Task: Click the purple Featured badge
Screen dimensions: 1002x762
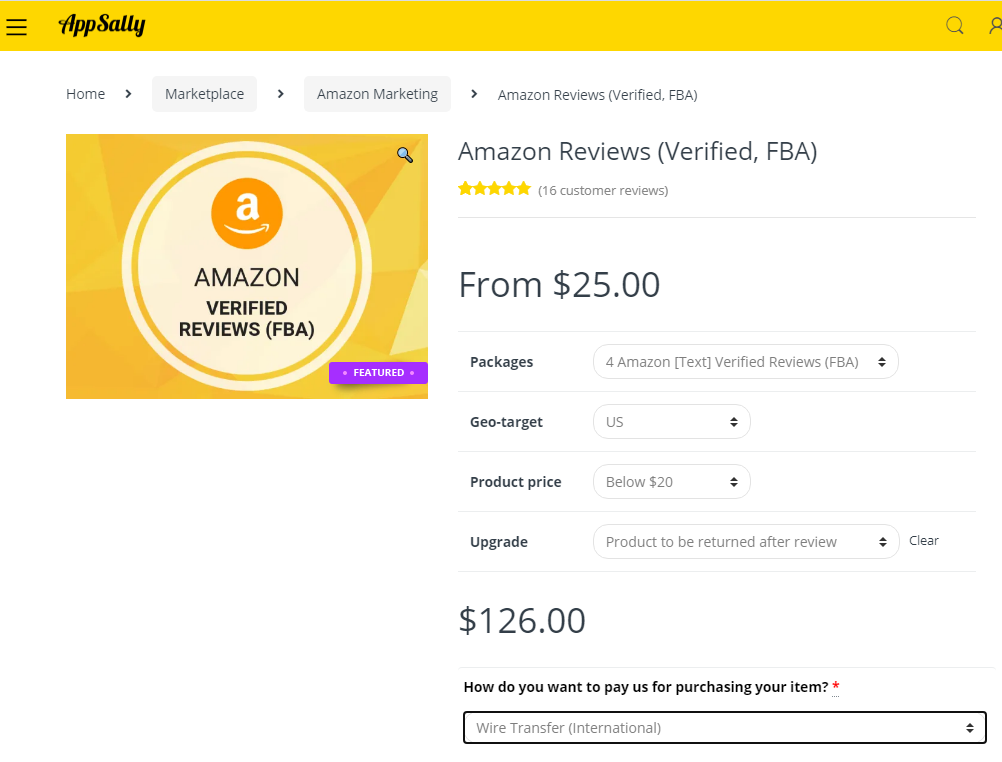Action: click(378, 373)
